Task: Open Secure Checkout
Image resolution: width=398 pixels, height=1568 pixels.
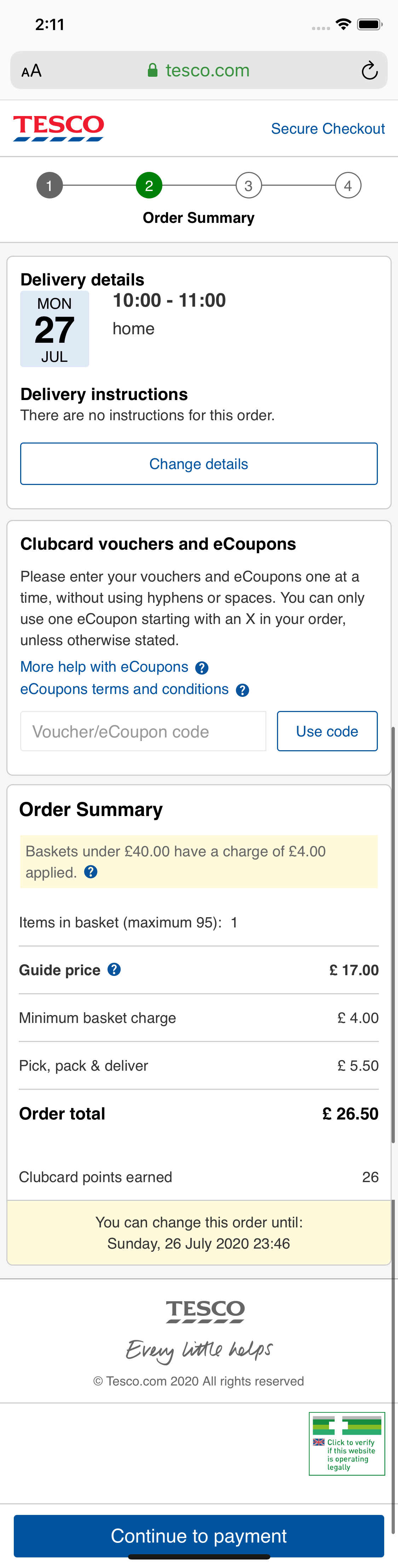Action: point(328,128)
